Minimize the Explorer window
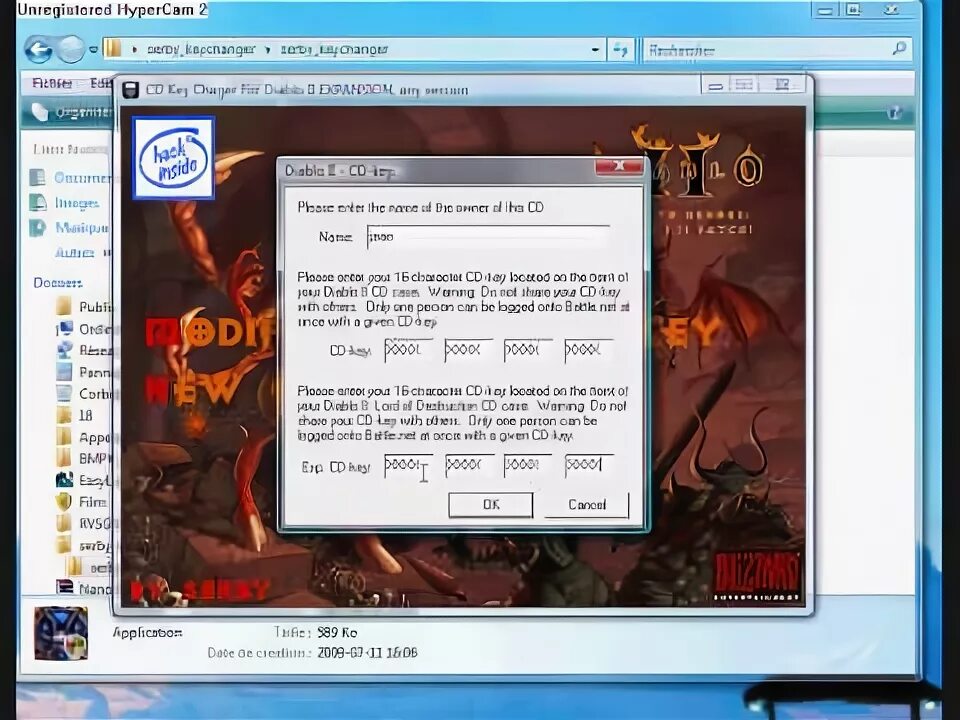 [x=825, y=10]
